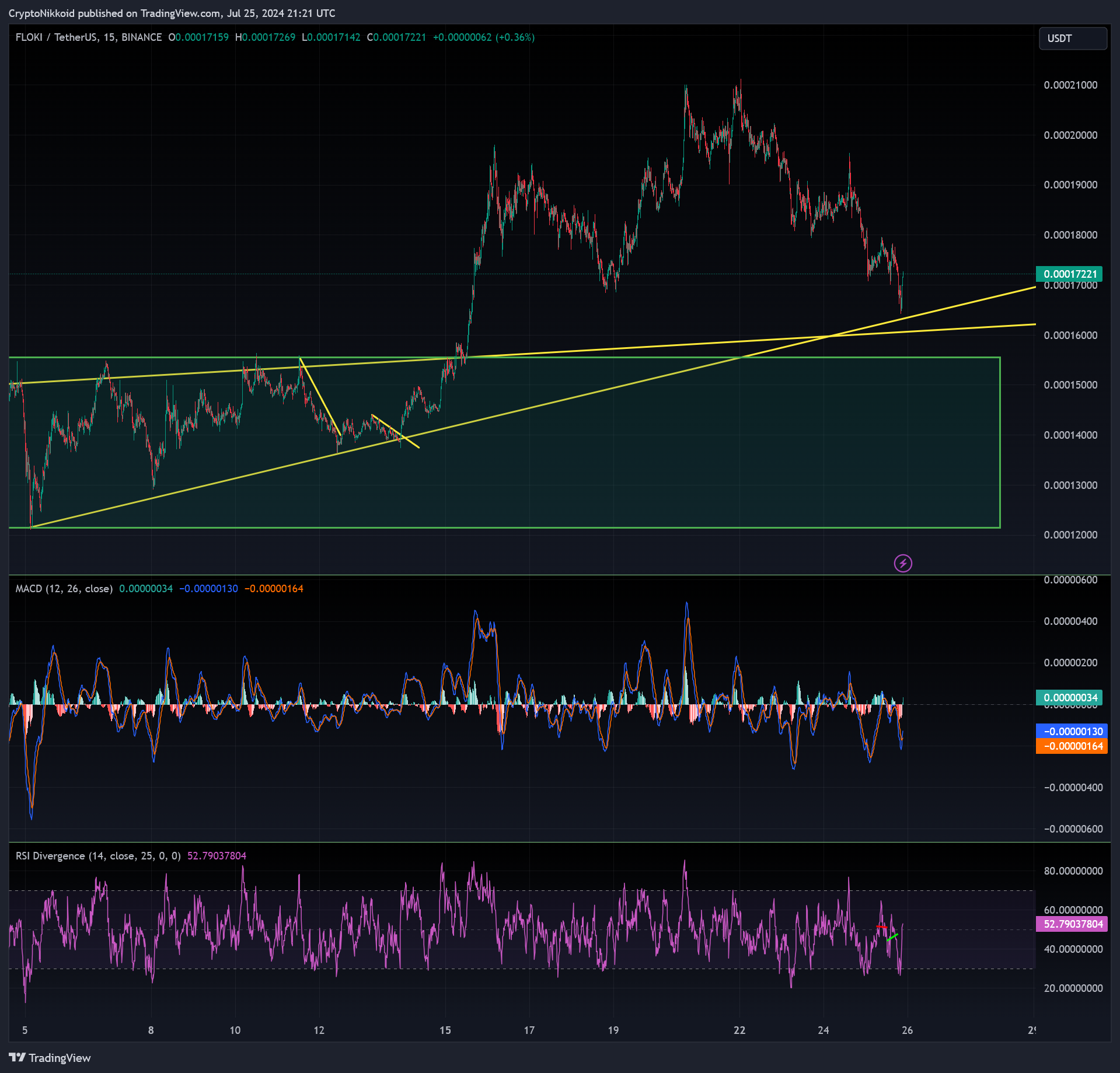Click the -0.00000600 MACD axis label
Viewport: 1120px width, 1073px height.
click(x=1073, y=829)
